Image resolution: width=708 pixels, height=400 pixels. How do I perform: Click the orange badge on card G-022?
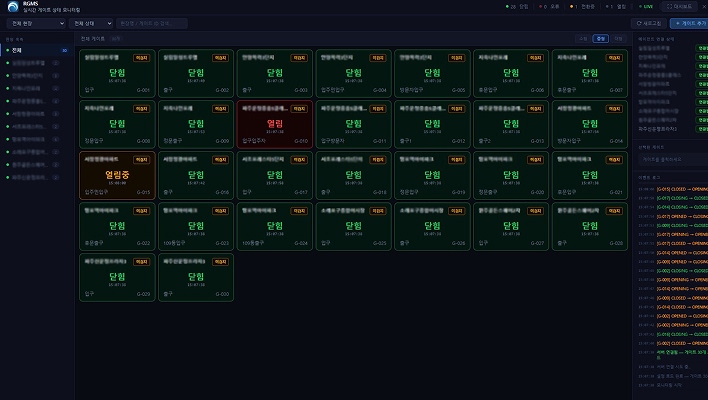(141, 211)
